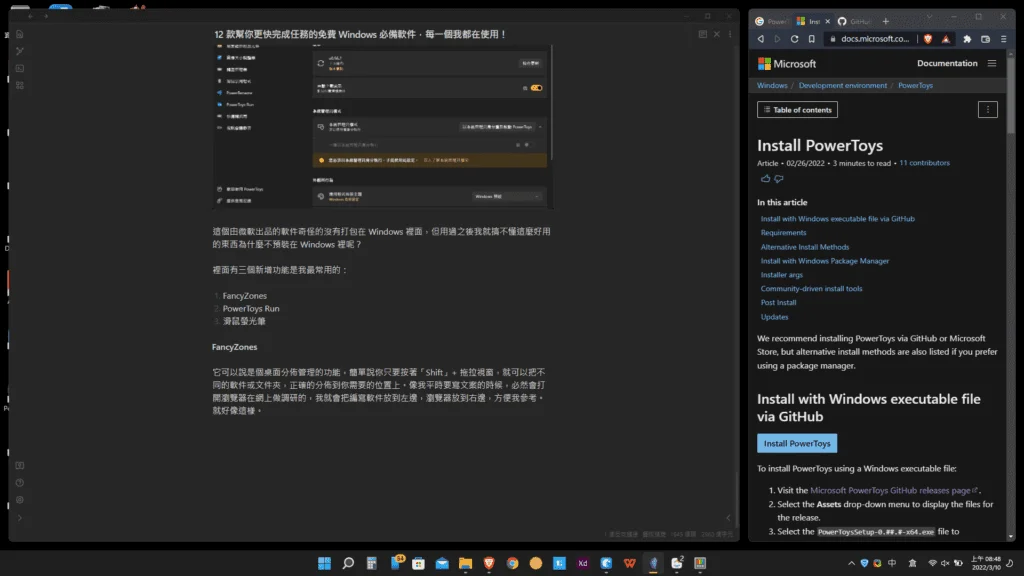This screenshot has height=576, width=1024.
Task: Open the Brave Rewards triangle icon
Action: click(x=946, y=39)
